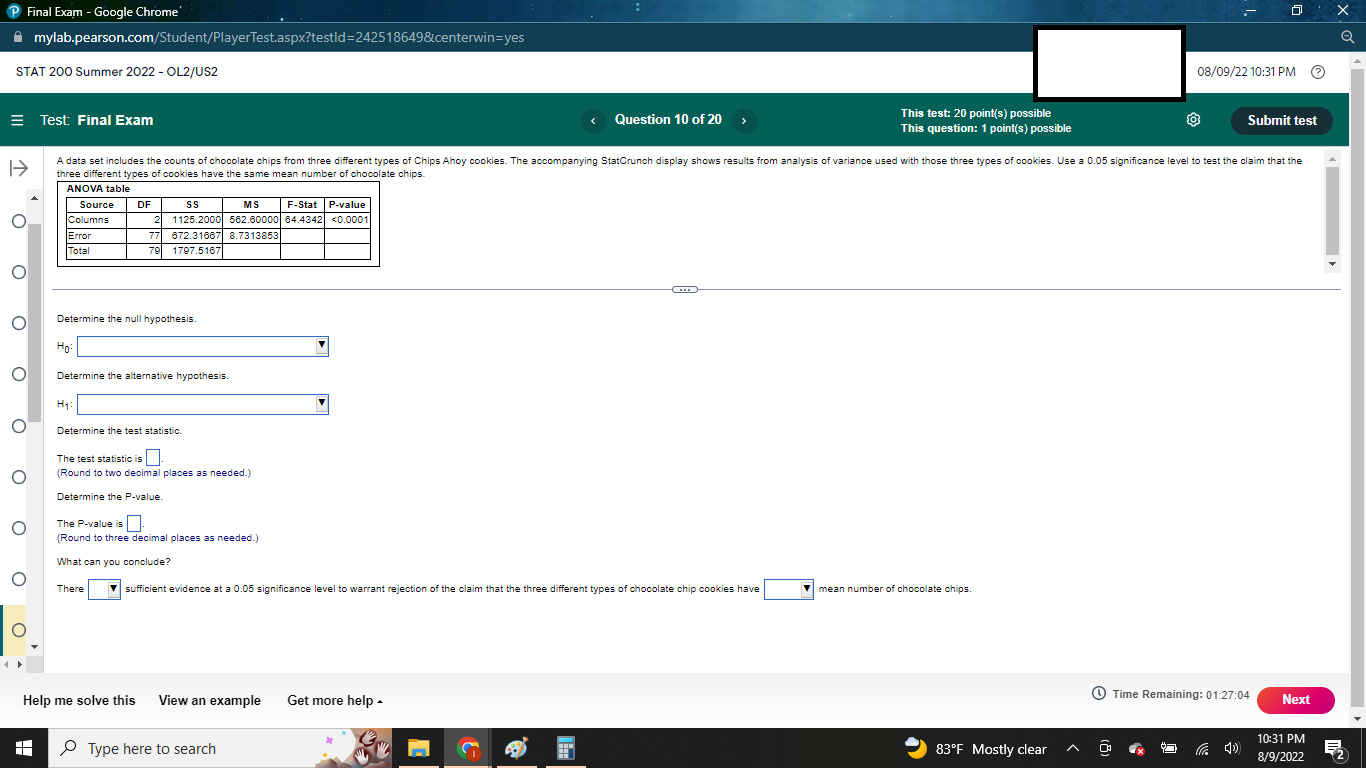The width and height of the screenshot is (1366, 768).
Task: Go back using left arrow beside Question 10
Action: [x=593, y=119]
